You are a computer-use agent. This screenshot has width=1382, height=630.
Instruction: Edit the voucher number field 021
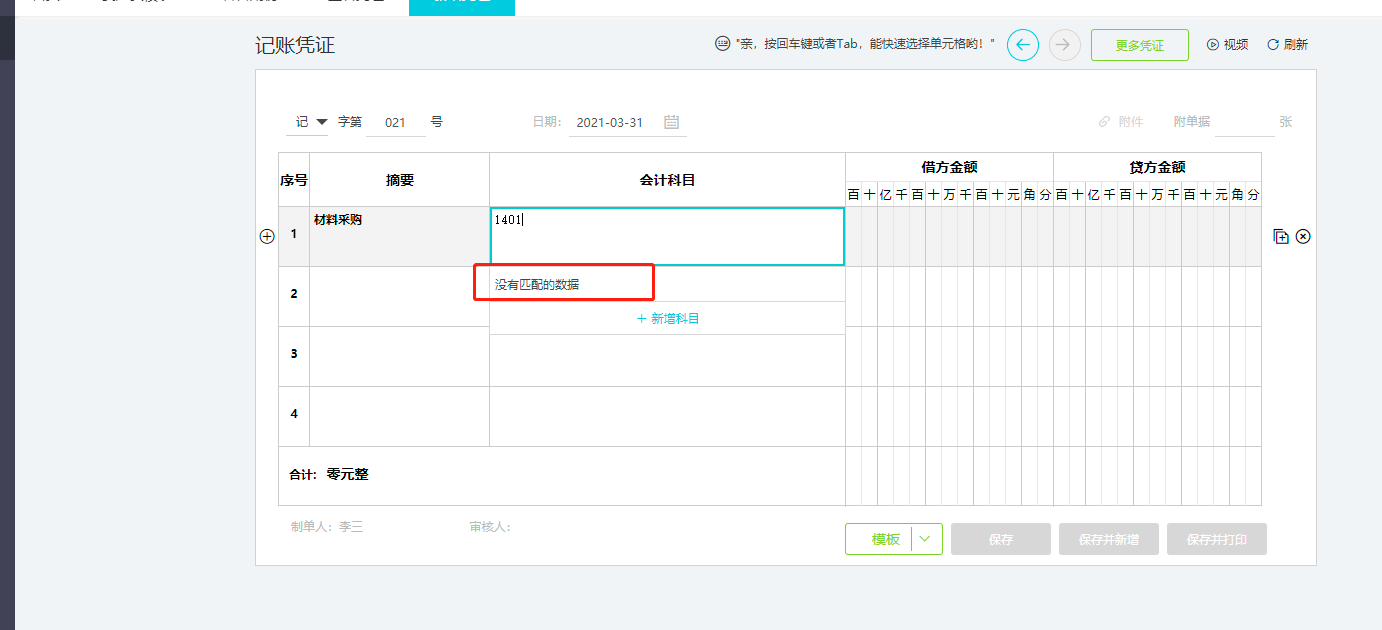[x=395, y=122]
